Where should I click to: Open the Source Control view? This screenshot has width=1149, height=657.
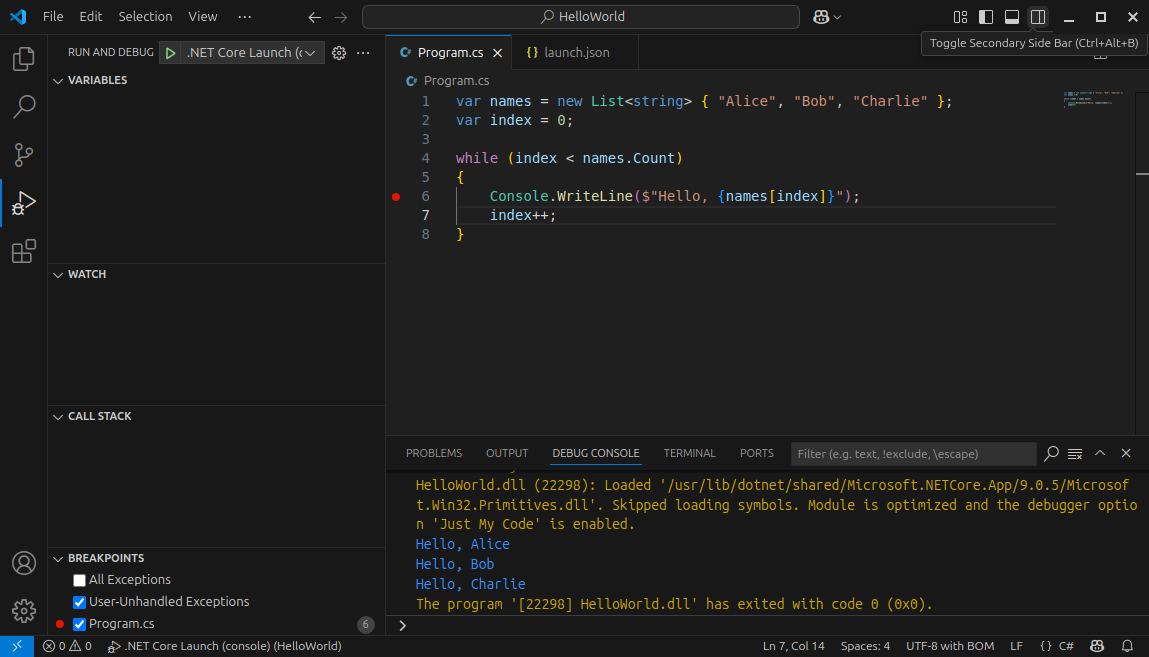pos(23,155)
